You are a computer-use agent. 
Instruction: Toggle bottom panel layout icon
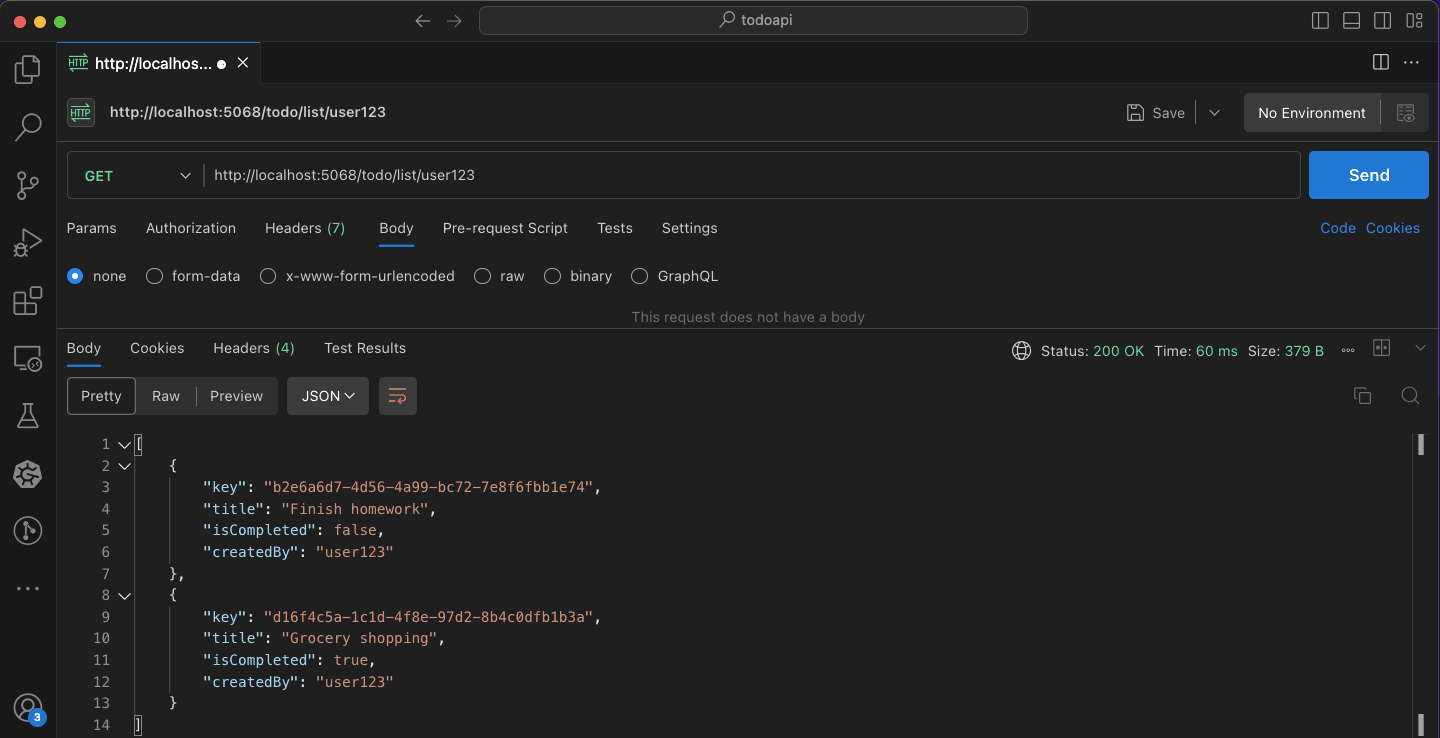[x=1352, y=21]
